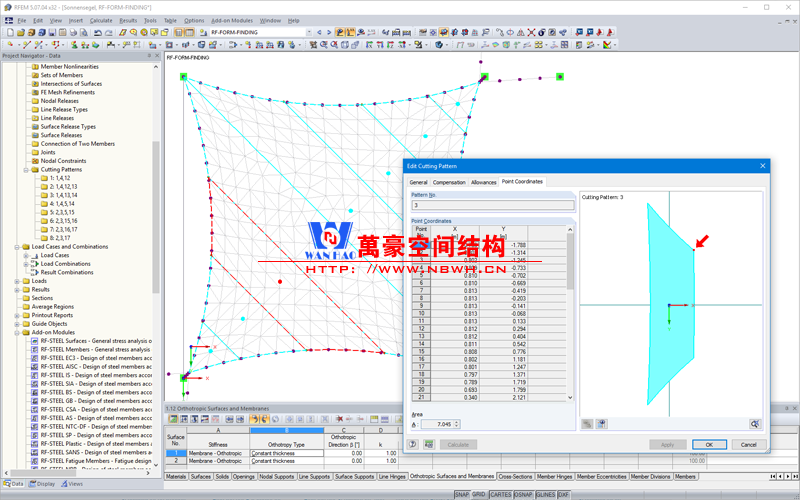This screenshot has height=500, width=800.
Task: Click the open folder icon in the toolbar
Action: pos(20,32)
